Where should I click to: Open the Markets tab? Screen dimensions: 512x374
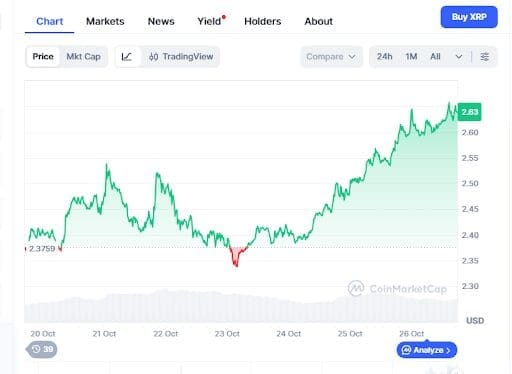105,21
